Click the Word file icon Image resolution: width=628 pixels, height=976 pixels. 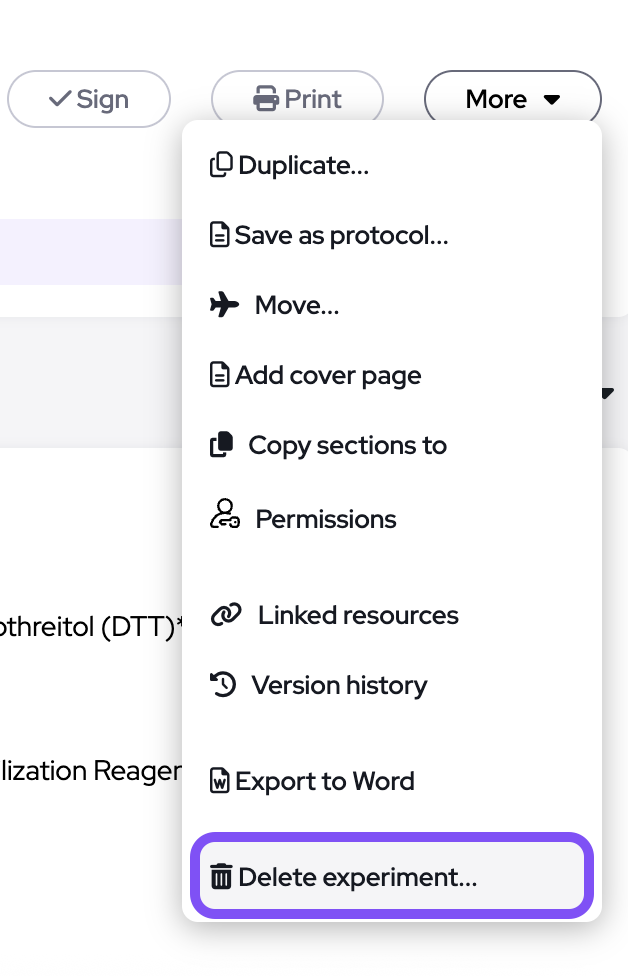click(219, 781)
